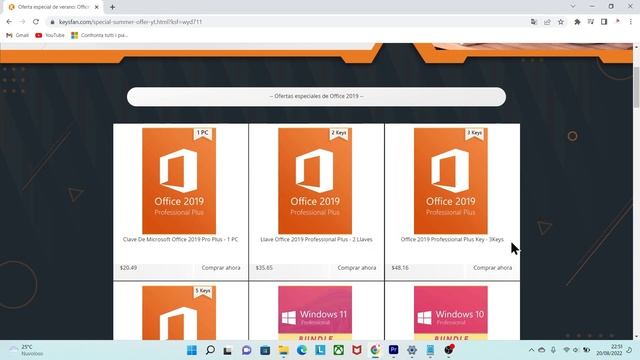Click Llave Office 2019 Professional Plus - 2 Llaves
Image resolution: width=640 pixels, height=360 pixels.
click(x=316, y=240)
